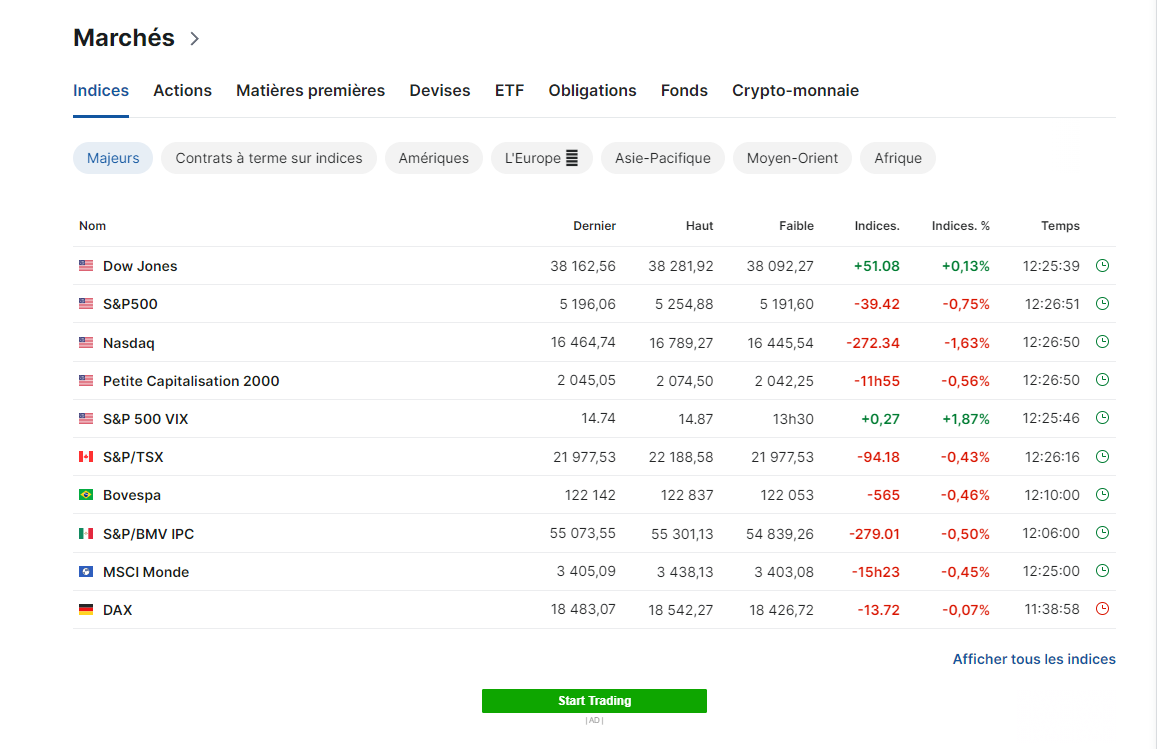Image resolution: width=1157 pixels, height=749 pixels.
Task: Click the red clock icon in DAX row
Action: tap(1102, 609)
